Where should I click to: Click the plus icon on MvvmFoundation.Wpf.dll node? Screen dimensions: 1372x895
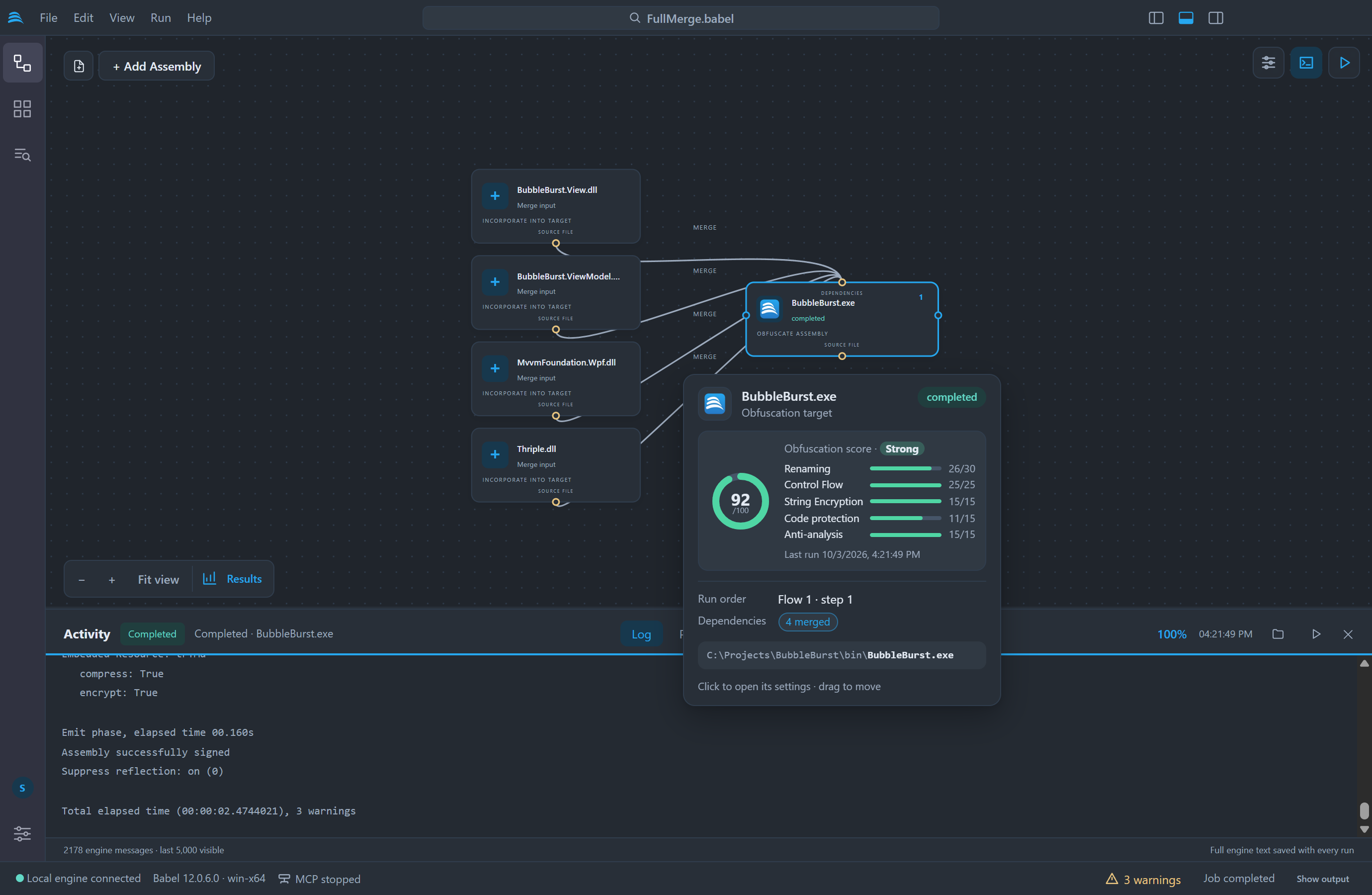click(x=495, y=368)
